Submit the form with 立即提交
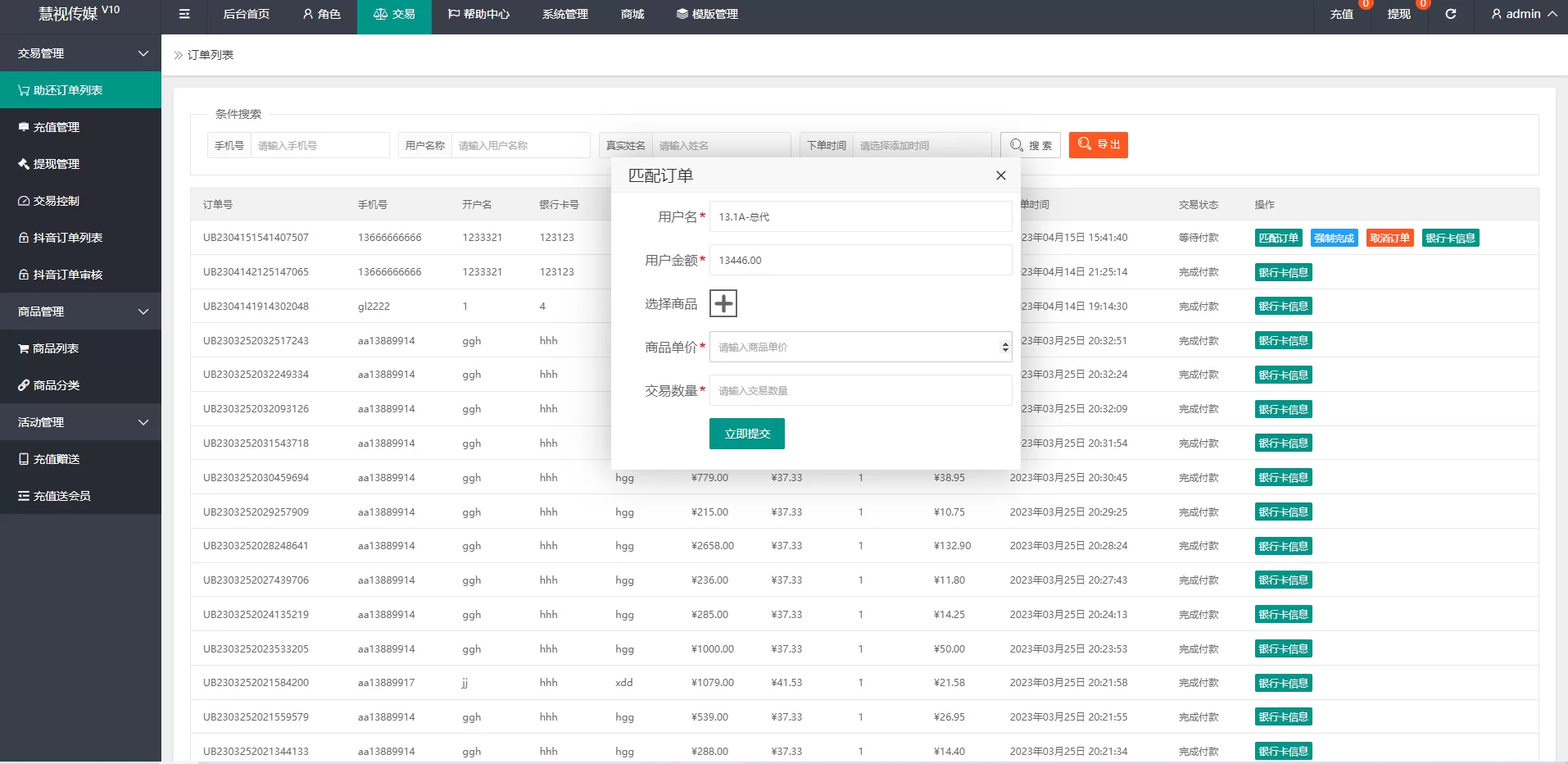This screenshot has height=764, width=1568. [x=746, y=434]
